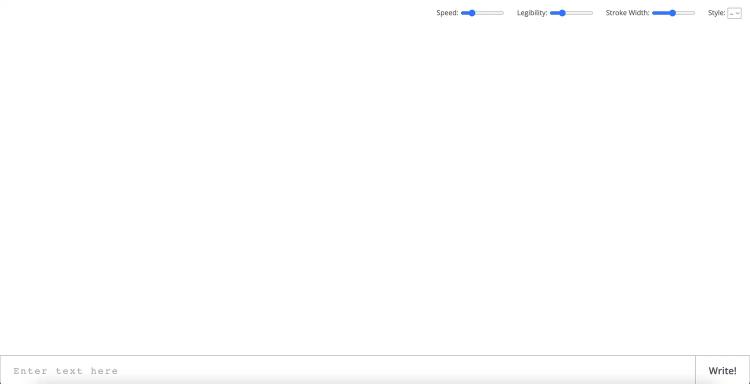Adjust the Legibility slider
This screenshot has width=750, height=384.
571,13
